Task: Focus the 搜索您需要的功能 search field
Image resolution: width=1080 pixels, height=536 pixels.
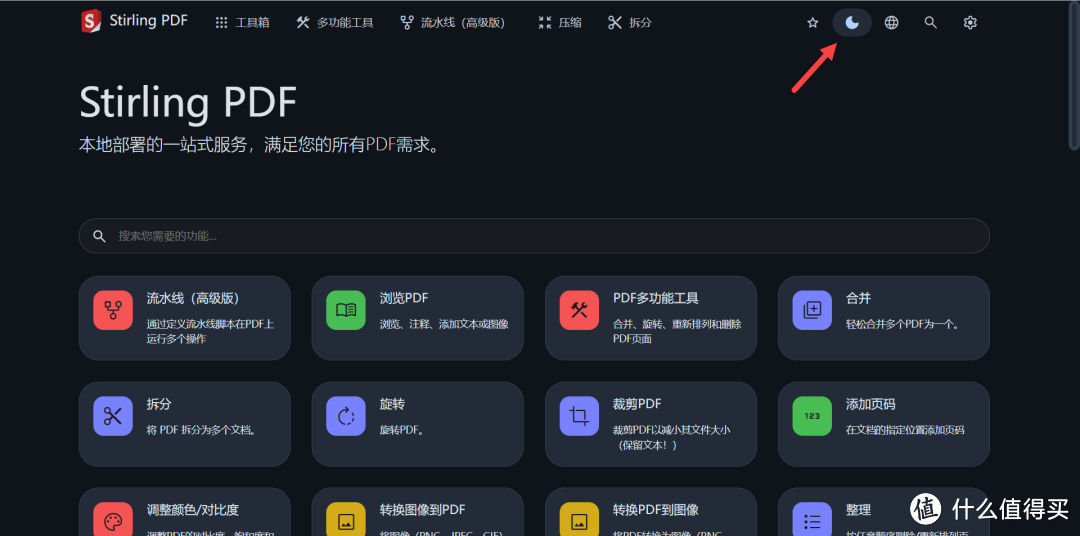Action: click(x=534, y=236)
